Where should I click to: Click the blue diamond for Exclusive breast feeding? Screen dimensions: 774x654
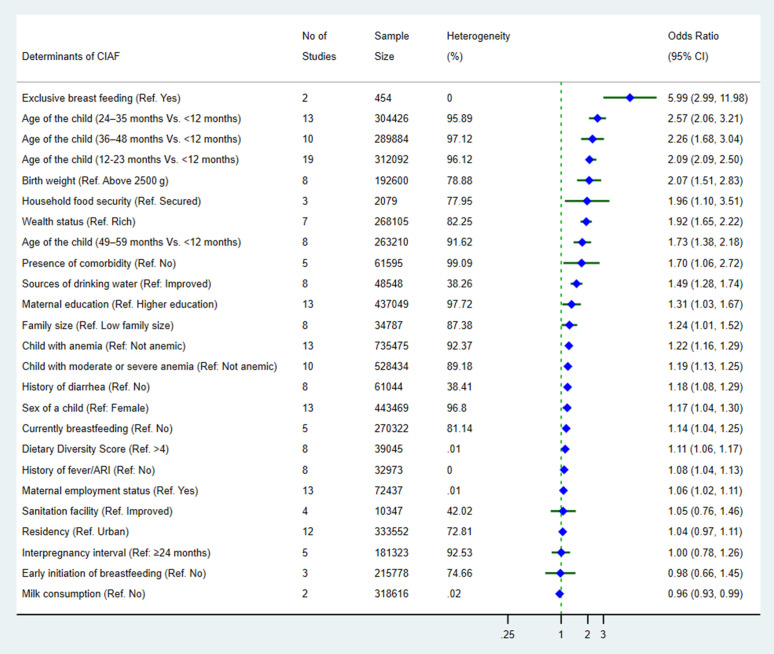[x=630, y=98]
